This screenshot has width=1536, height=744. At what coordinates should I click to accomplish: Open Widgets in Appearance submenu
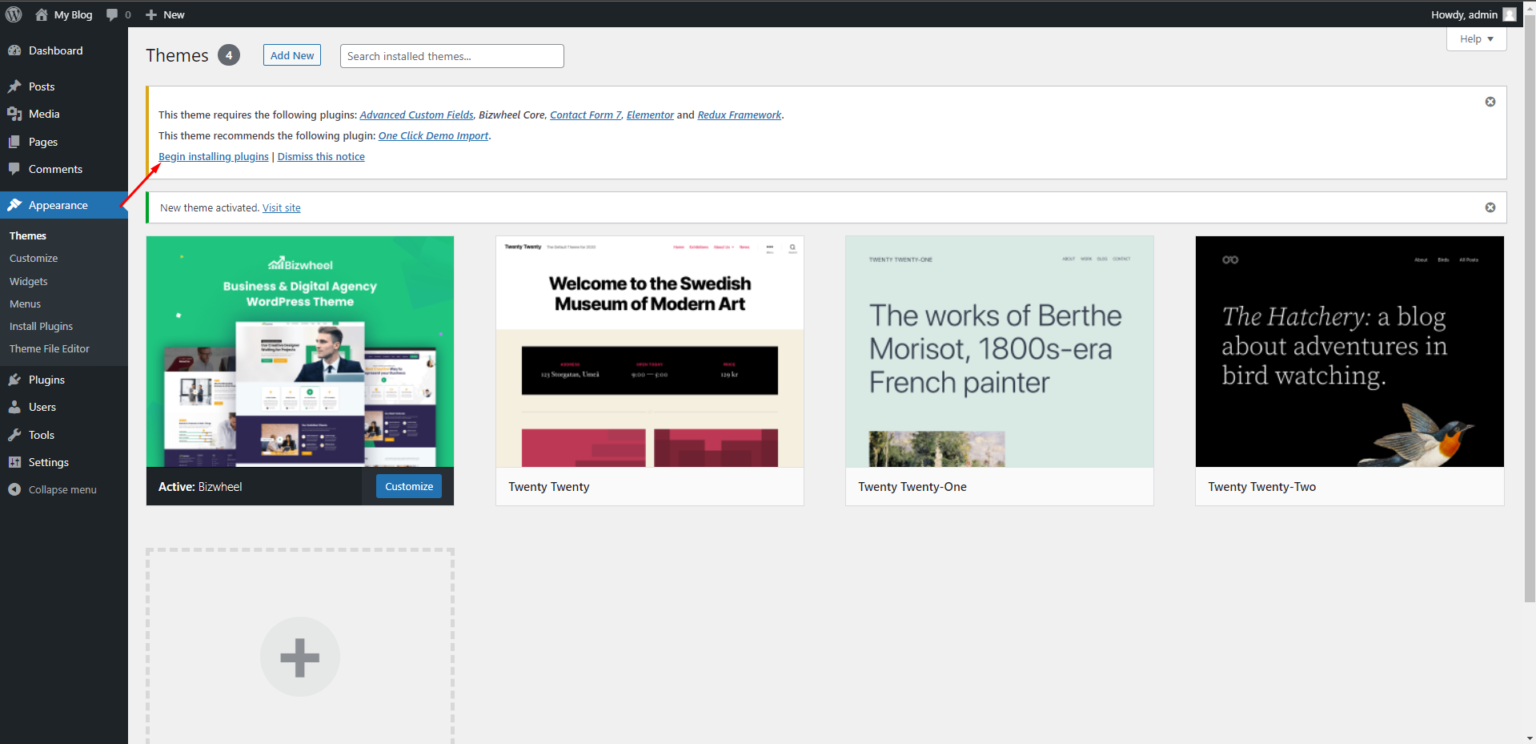pyautogui.click(x=29, y=281)
